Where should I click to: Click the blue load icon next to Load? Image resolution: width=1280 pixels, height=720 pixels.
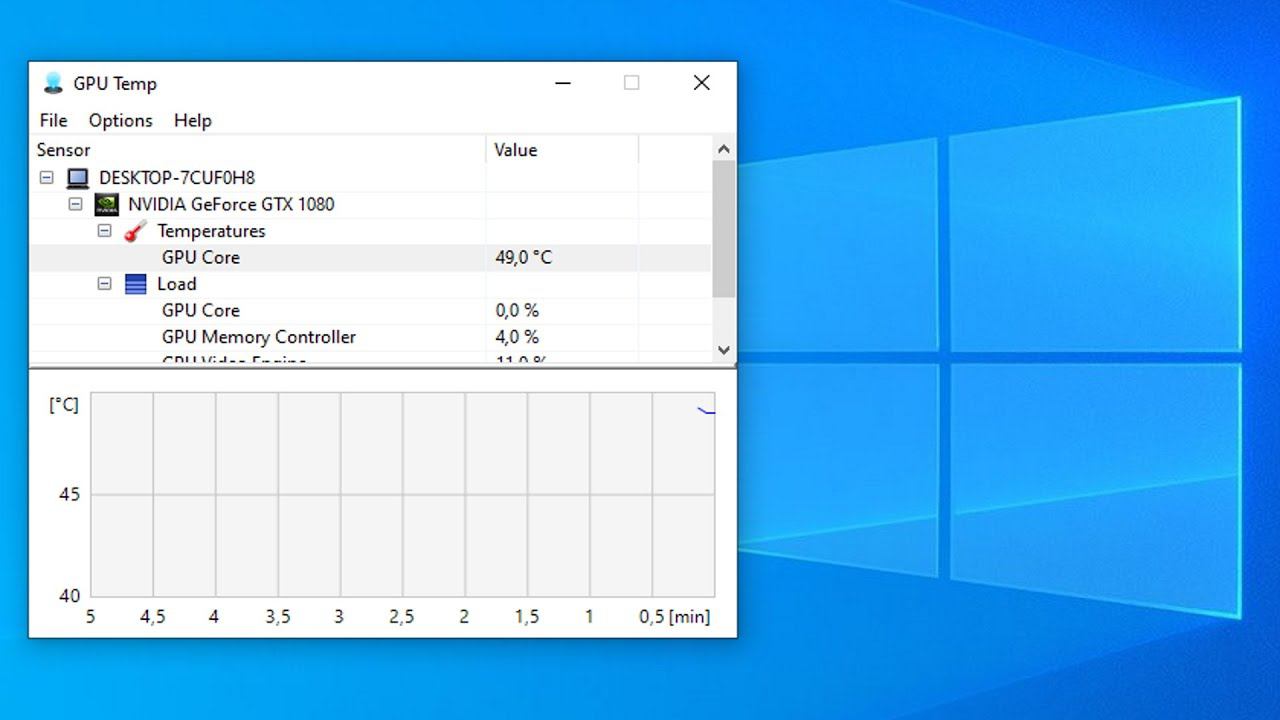click(x=135, y=284)
